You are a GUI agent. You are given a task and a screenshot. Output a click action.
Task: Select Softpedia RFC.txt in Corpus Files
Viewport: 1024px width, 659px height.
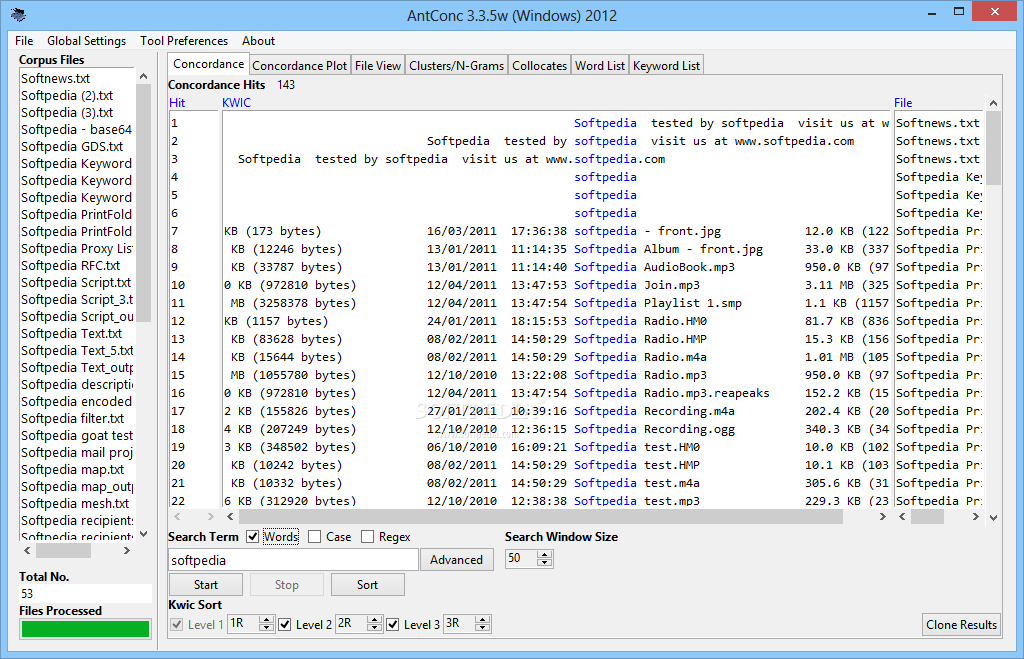tap(71, 265)
